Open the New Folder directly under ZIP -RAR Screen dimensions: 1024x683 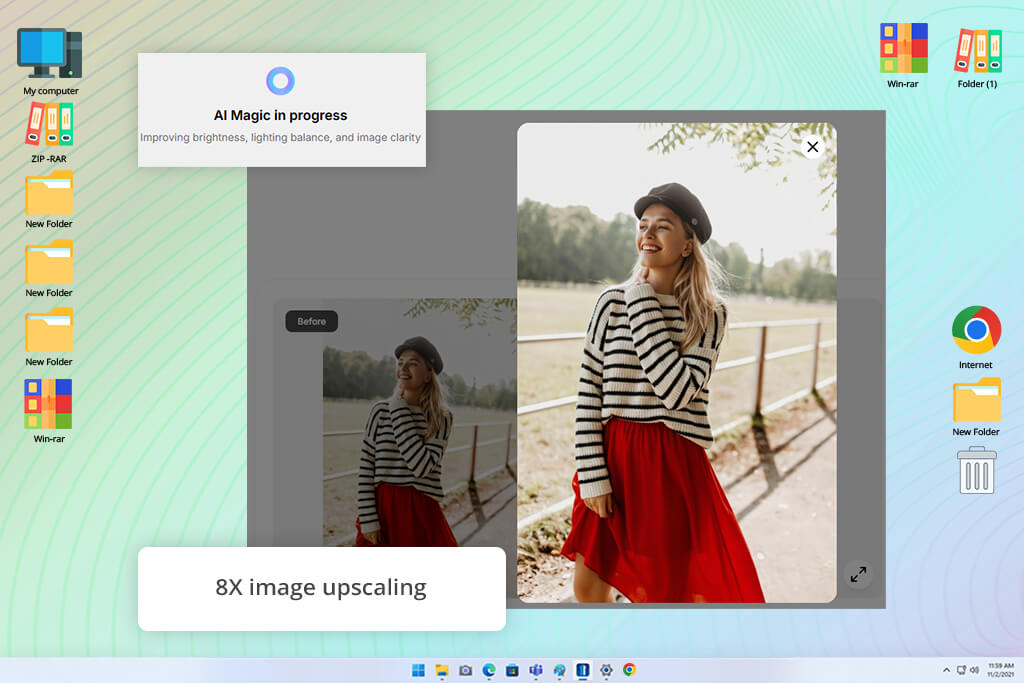pyautogui.click(x=49, y=200)
